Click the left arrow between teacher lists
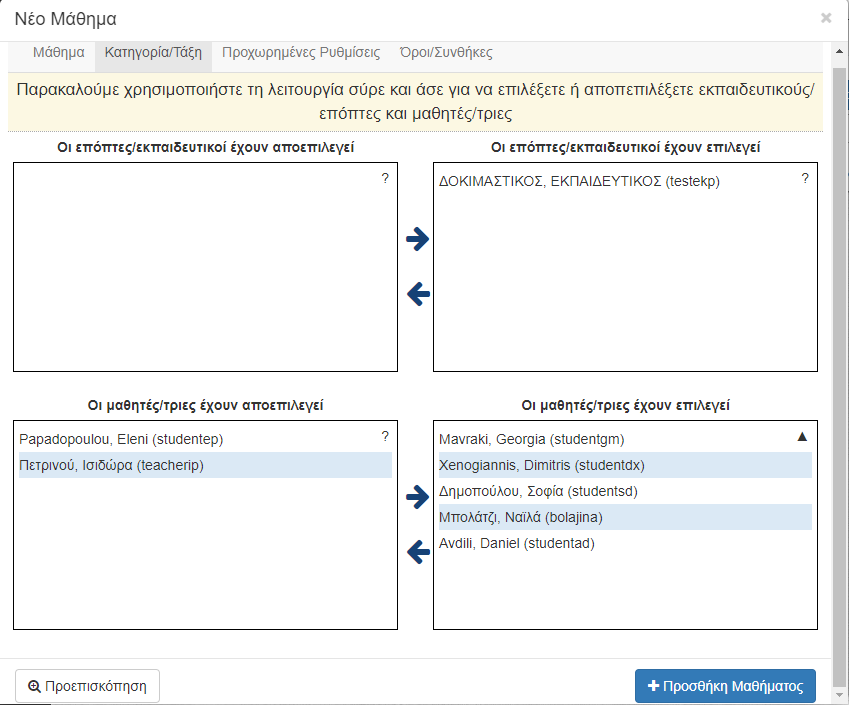Viewport: 849px width, 705px height. point(418,294)
